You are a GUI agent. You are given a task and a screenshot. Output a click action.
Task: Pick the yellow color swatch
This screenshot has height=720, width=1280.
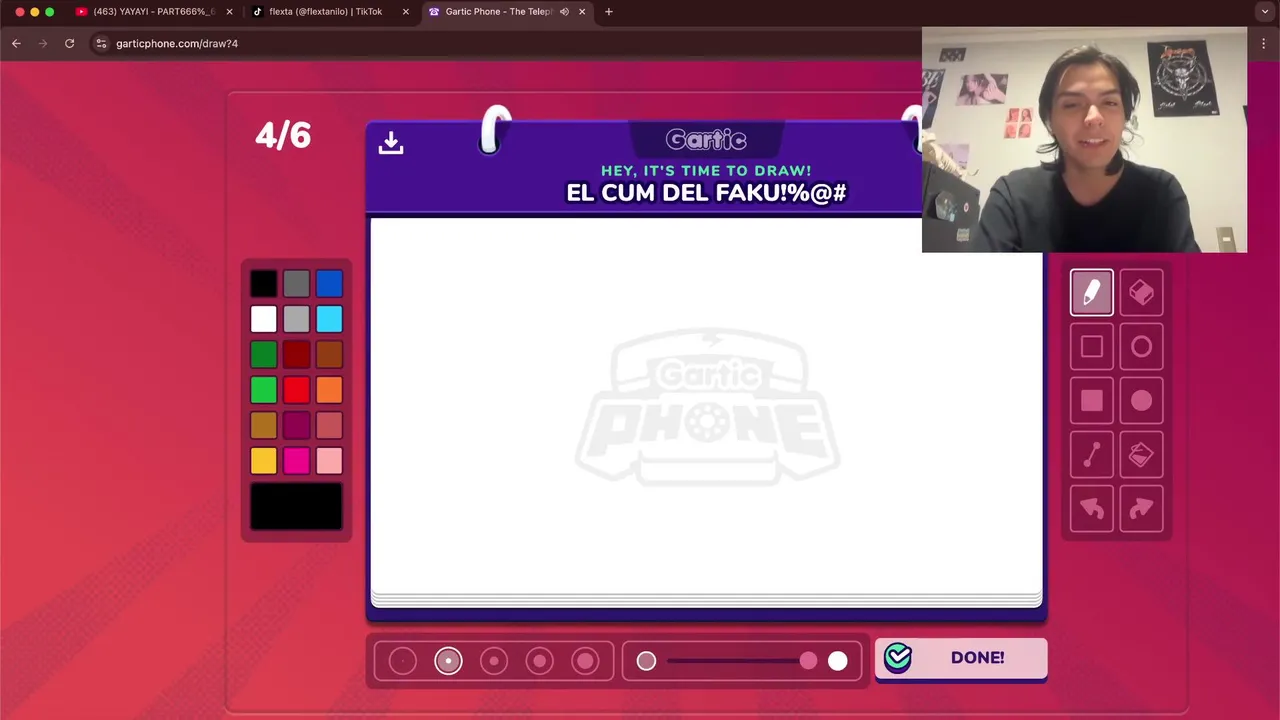263,460
